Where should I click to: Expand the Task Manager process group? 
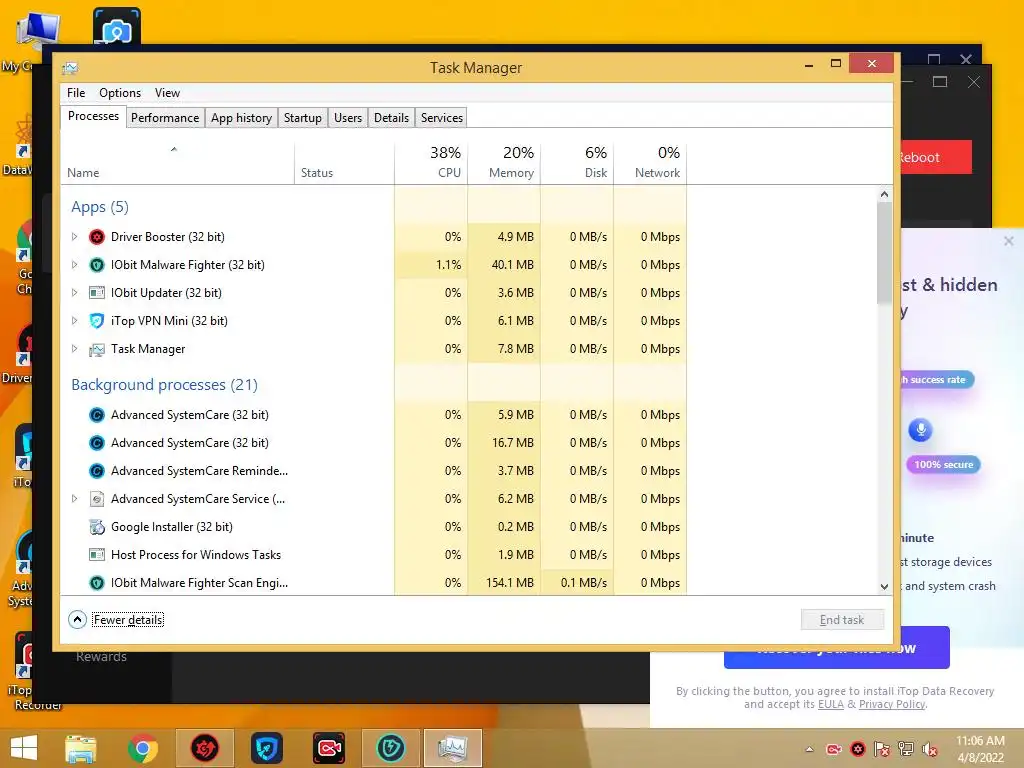pyautogui.click(x=74, y=349)
